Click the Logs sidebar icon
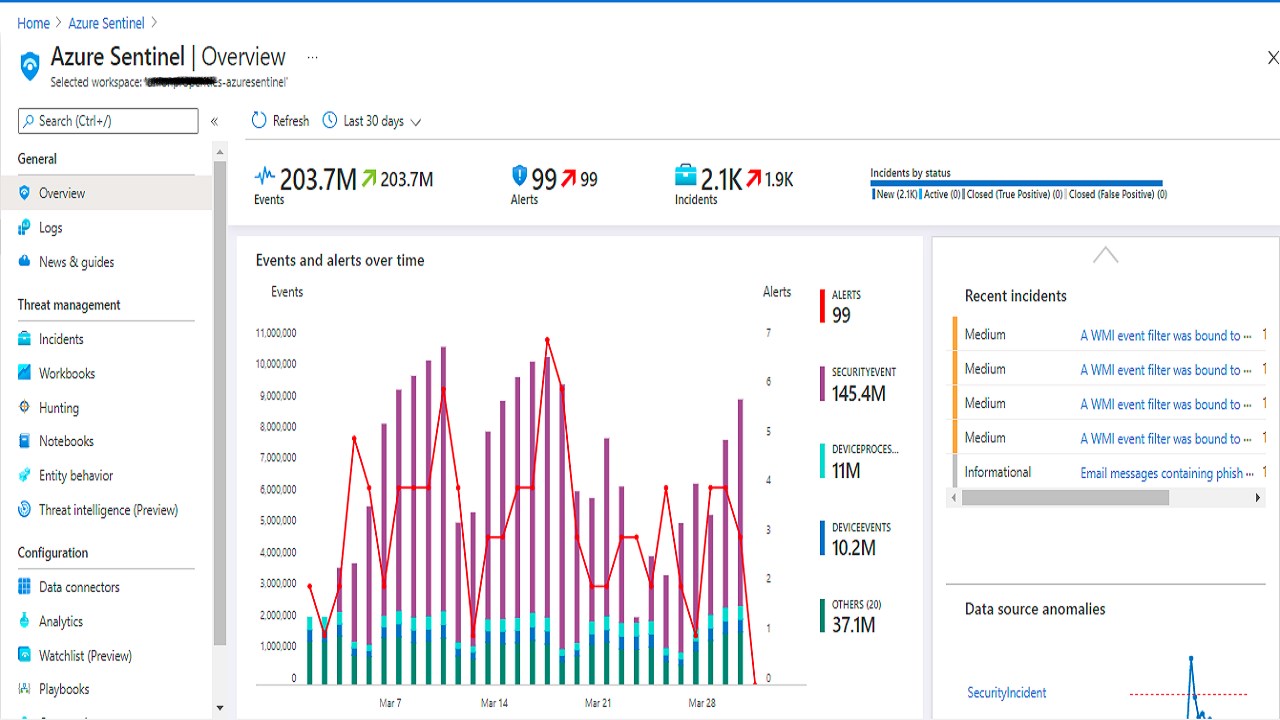The image size is (1280, 720). click(25, 228)
